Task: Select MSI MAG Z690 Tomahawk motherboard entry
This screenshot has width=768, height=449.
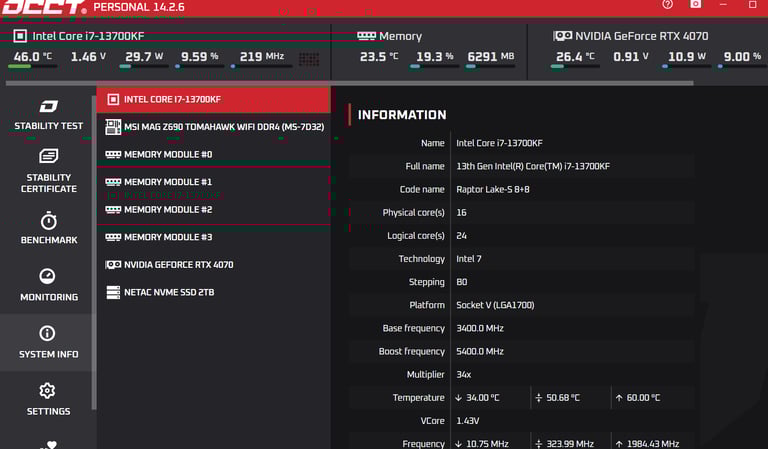Action: pyautogui.click(x=214, y=127)
